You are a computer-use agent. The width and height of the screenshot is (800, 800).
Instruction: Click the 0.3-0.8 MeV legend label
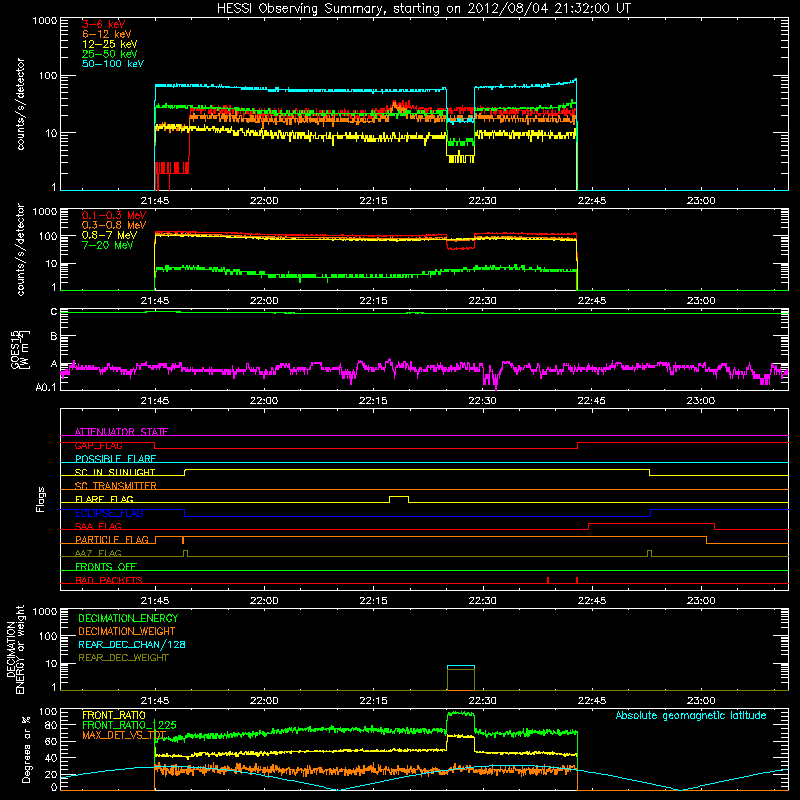click(114, 225)
